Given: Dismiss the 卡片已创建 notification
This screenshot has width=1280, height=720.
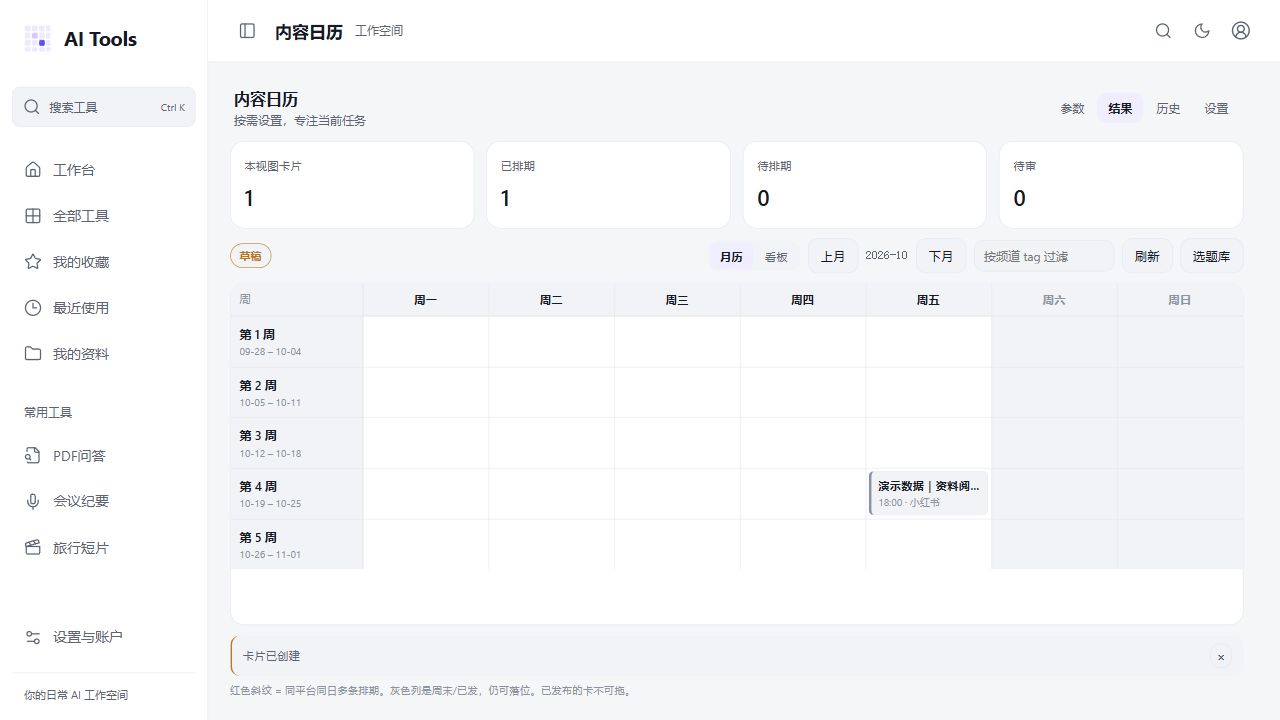Looking at the screenshot, I should click(x=1220, y=657).
